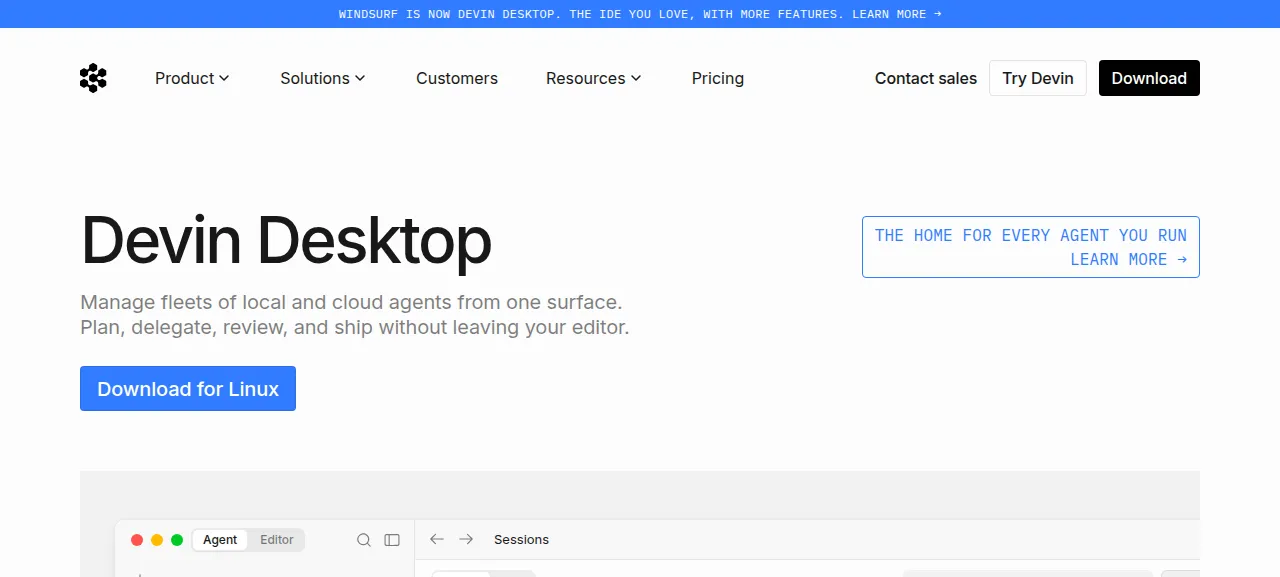Switch the preview toggle to Agent

click(x=220, y=540)
